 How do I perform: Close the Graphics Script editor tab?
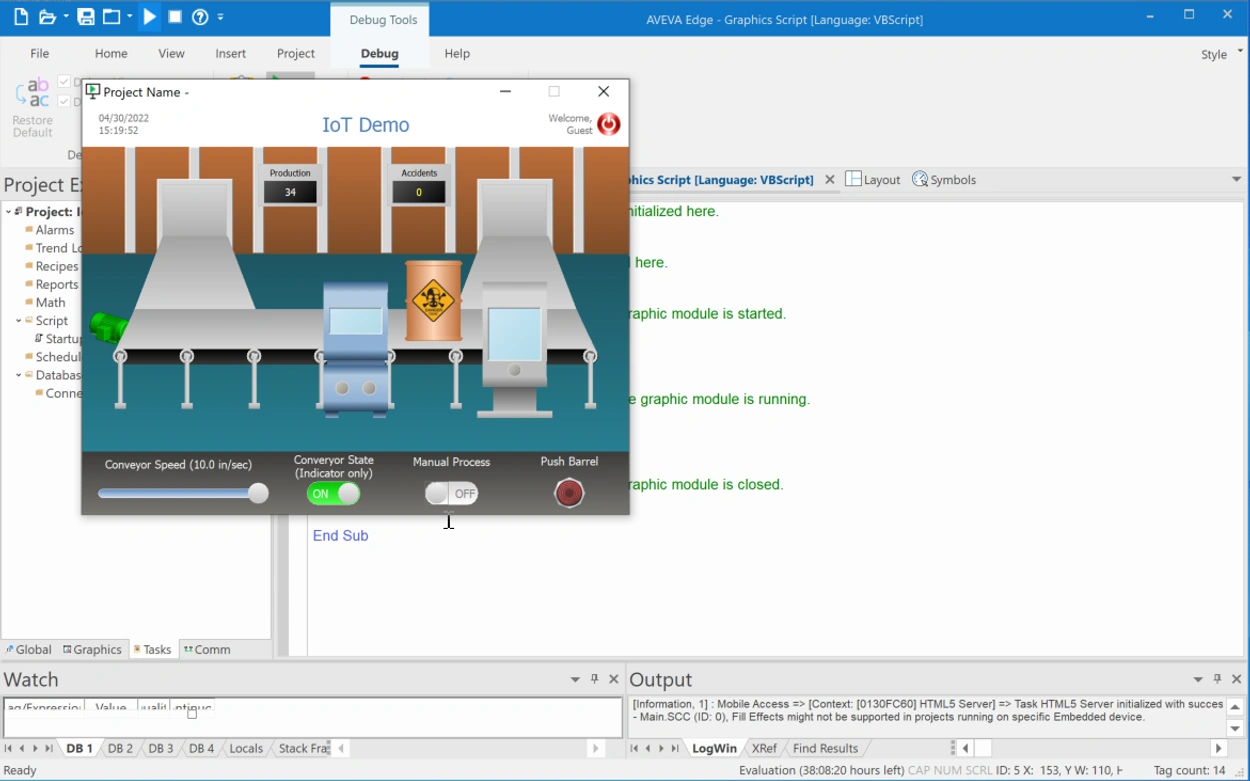pyautogui.click(x=830, y=180)
